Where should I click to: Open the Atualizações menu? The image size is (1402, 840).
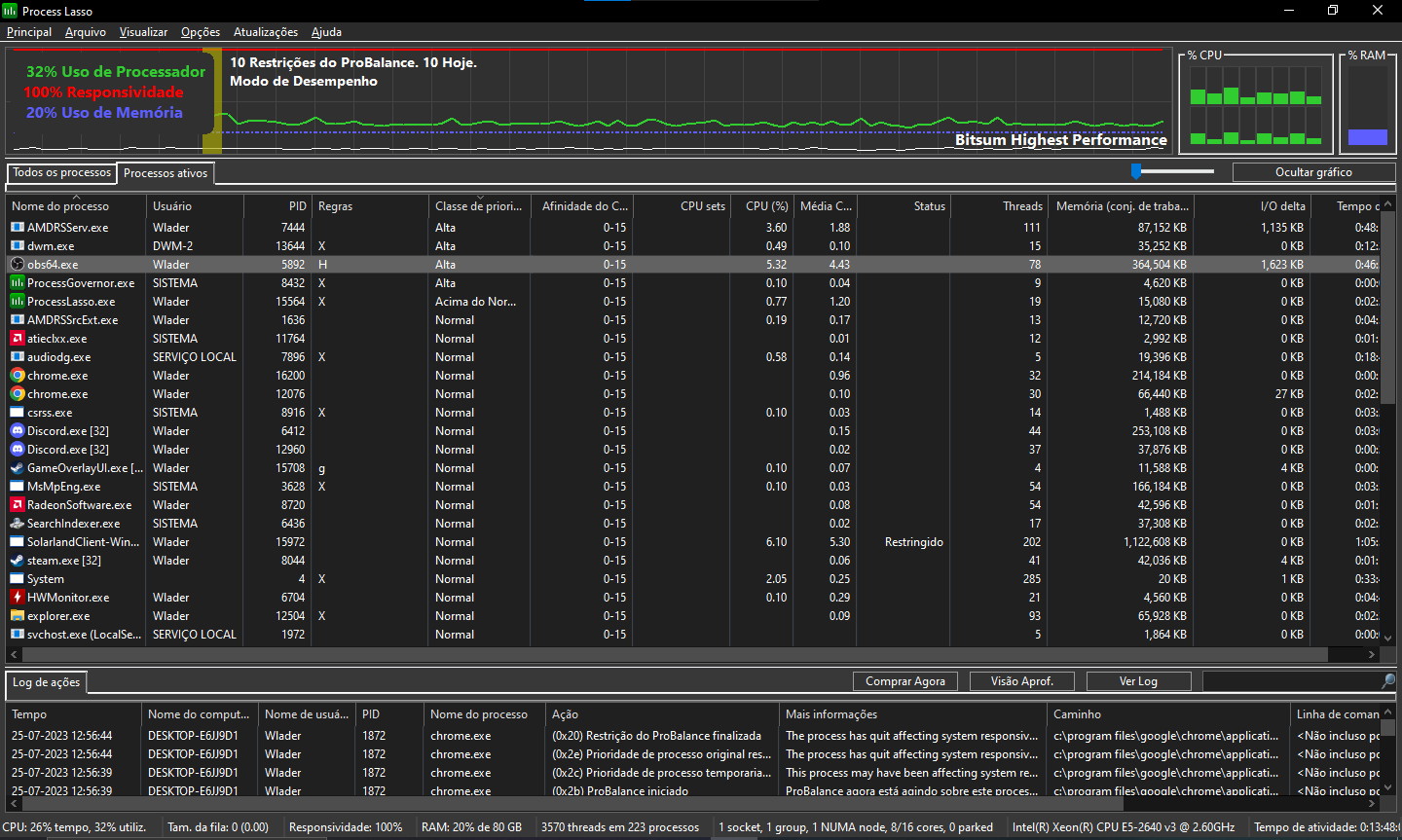(x=266, y=32)
